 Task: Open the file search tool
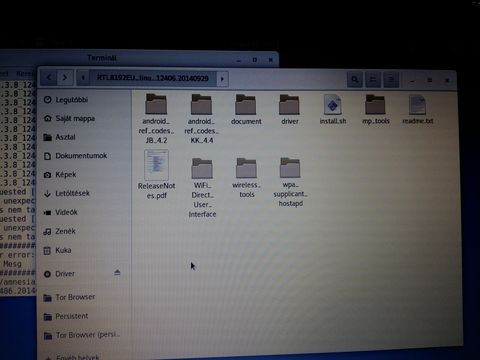(355, 80)
